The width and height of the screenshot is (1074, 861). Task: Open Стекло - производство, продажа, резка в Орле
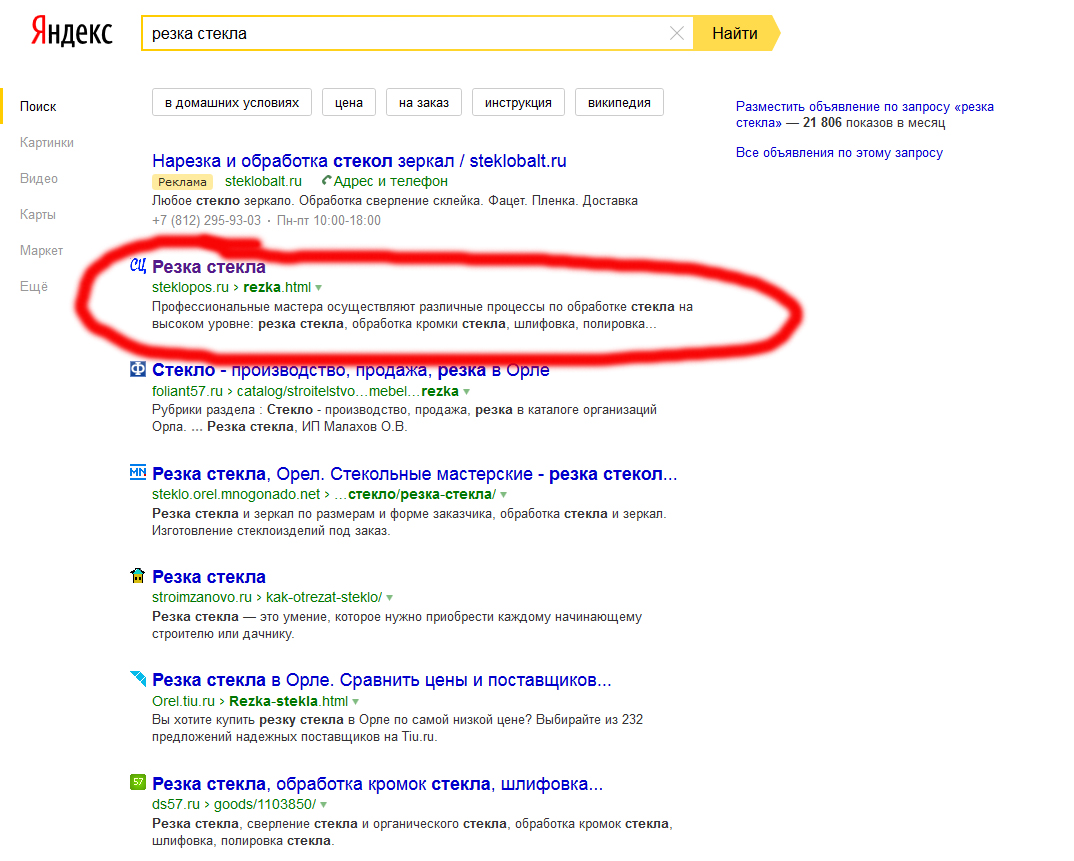351,370
